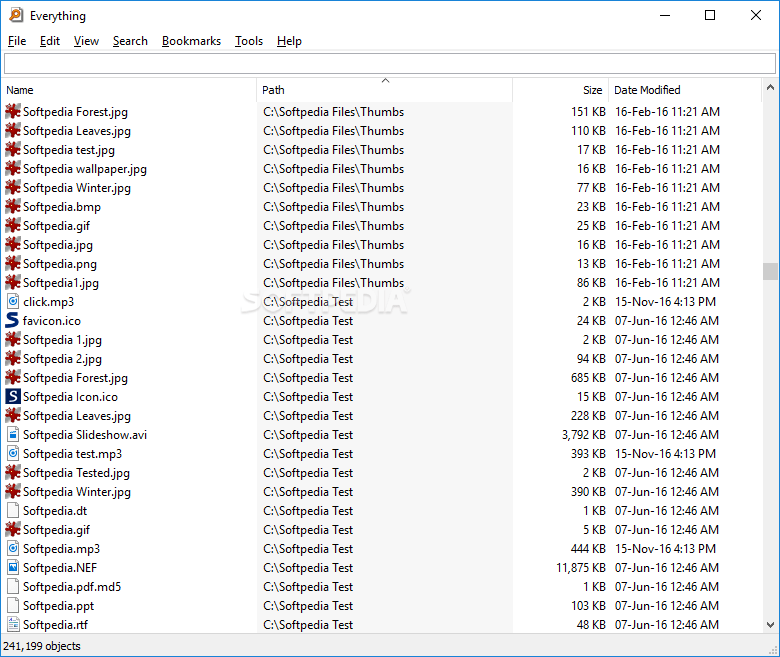Click the Softpedia.rtf document icon

(13, 625)
